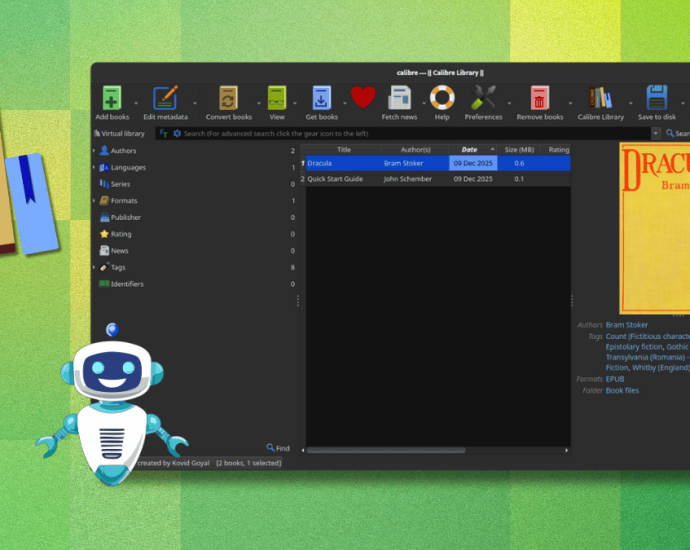Expand the Authors category in Tag browser
The width and height of the screenshot is (690, 550).
[x=94, y=151]
